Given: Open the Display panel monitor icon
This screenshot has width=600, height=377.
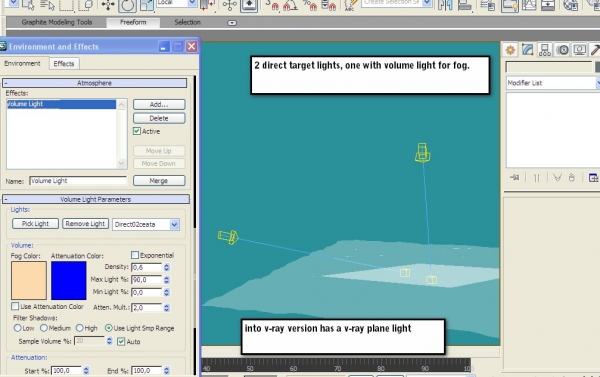Looking at the screenshot, I should coord(580,50).
